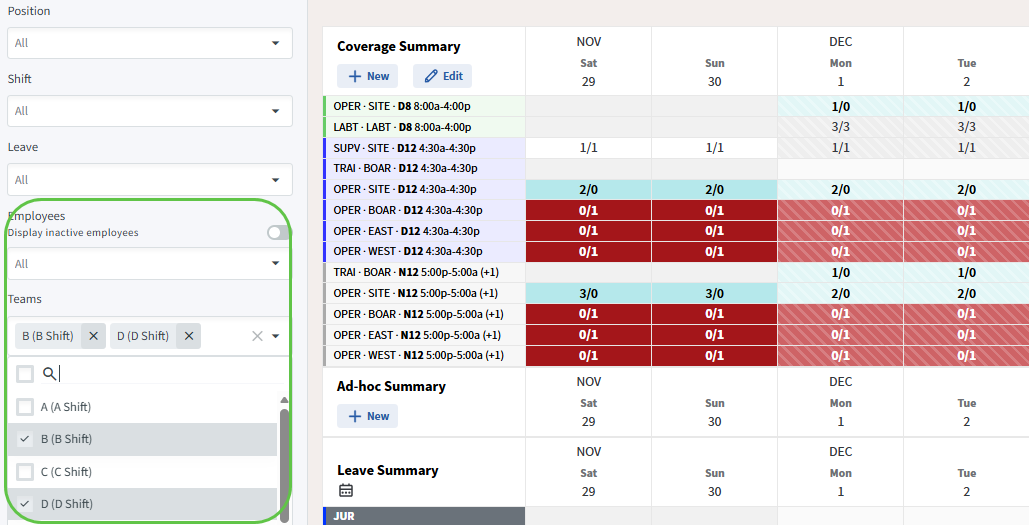
Task: Remove the B (B Shift) team tag
Action: pyautogui.click(x=93, y=336)
